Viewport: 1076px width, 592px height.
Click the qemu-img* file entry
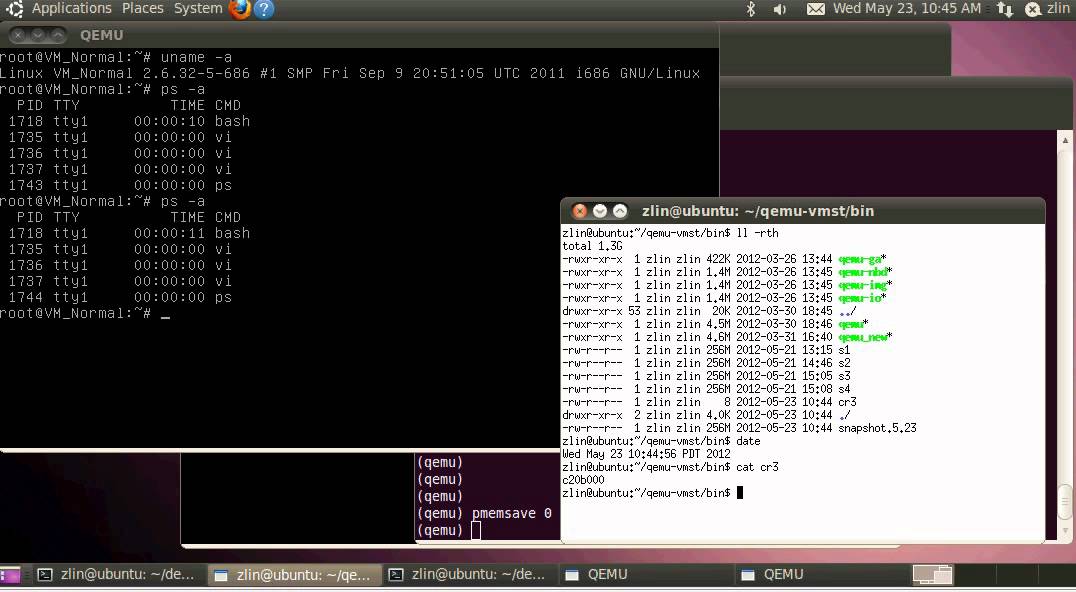pyautogui.click(x=865, y=285)
